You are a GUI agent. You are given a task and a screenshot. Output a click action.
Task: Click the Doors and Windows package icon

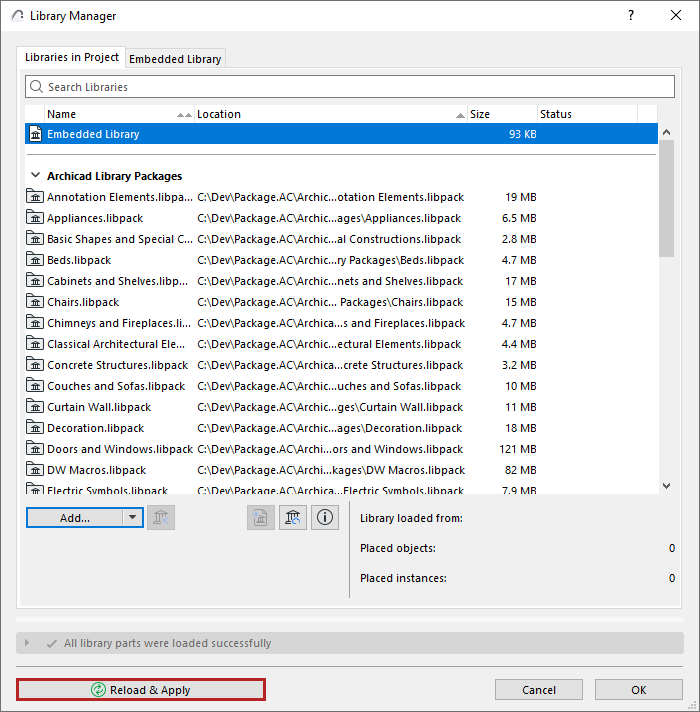coord(35,448)
